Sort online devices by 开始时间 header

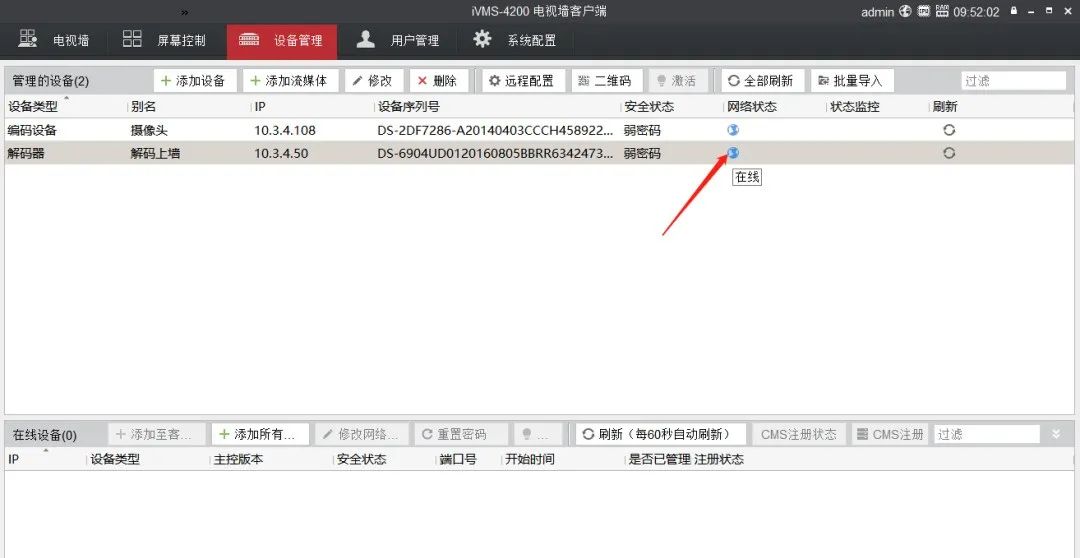(x=529, y=459)
